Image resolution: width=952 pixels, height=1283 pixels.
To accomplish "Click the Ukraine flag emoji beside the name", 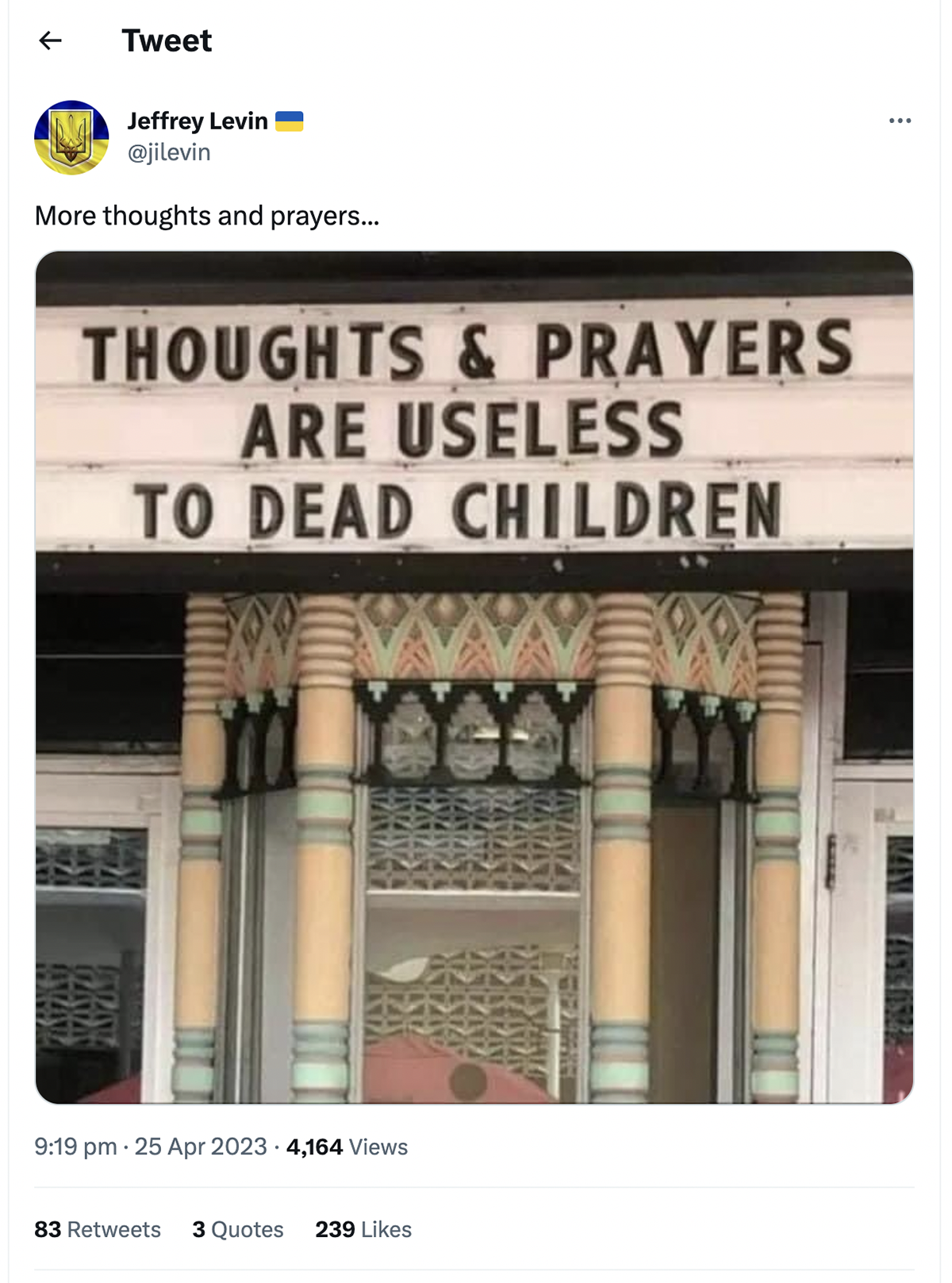I will click(290, 121).
